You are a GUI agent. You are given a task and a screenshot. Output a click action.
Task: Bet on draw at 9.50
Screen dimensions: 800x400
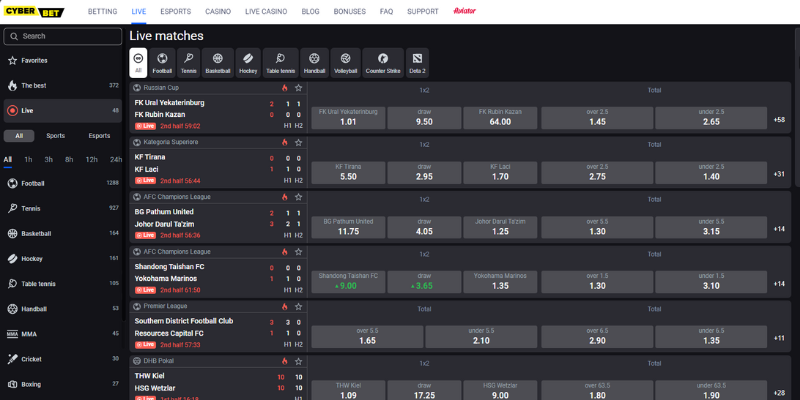point(424,118)
